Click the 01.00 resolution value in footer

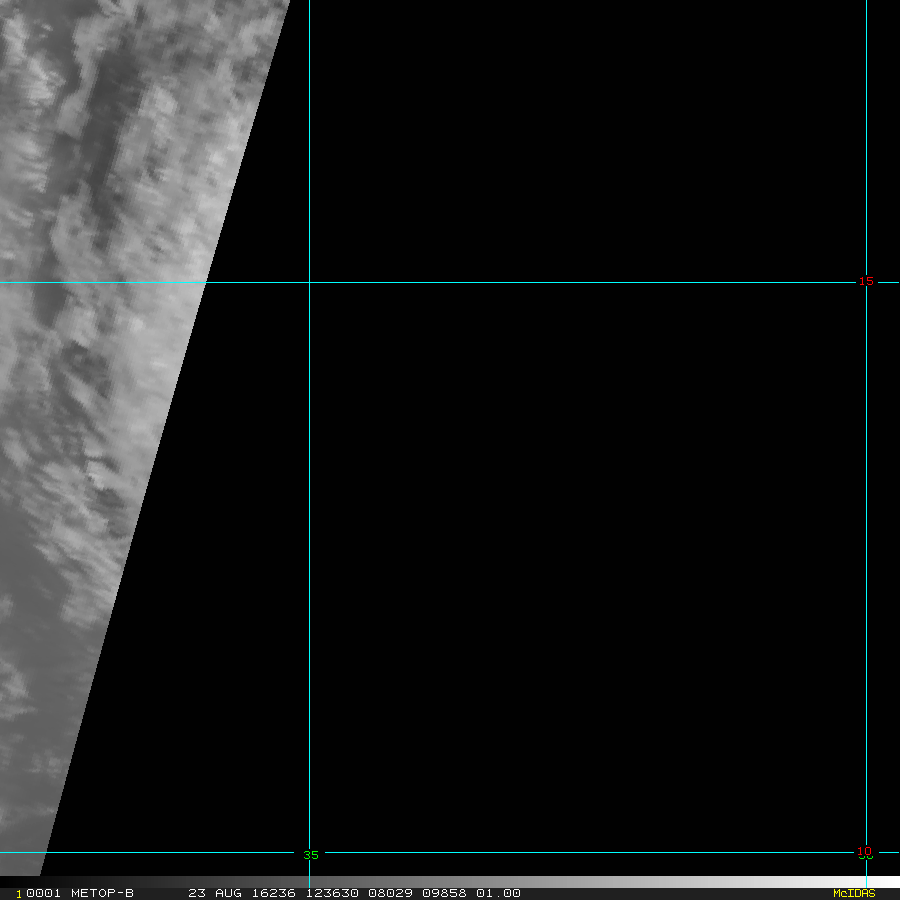click(498, 893)
